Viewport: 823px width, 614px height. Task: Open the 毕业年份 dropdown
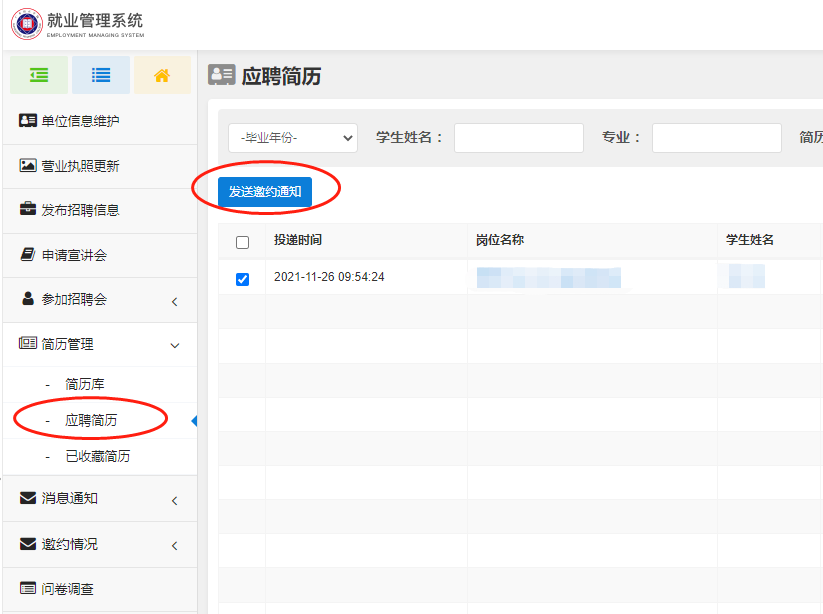pyautogui.click(x=292, y=138)
